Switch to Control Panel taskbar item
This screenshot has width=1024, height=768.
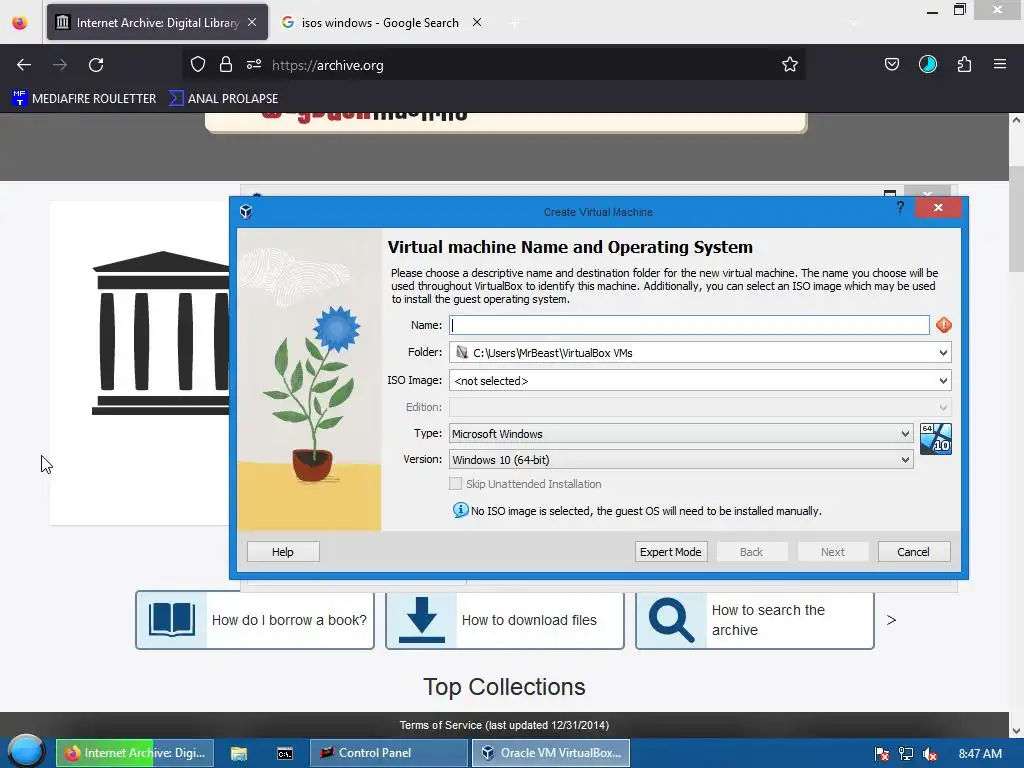[389, 753]
